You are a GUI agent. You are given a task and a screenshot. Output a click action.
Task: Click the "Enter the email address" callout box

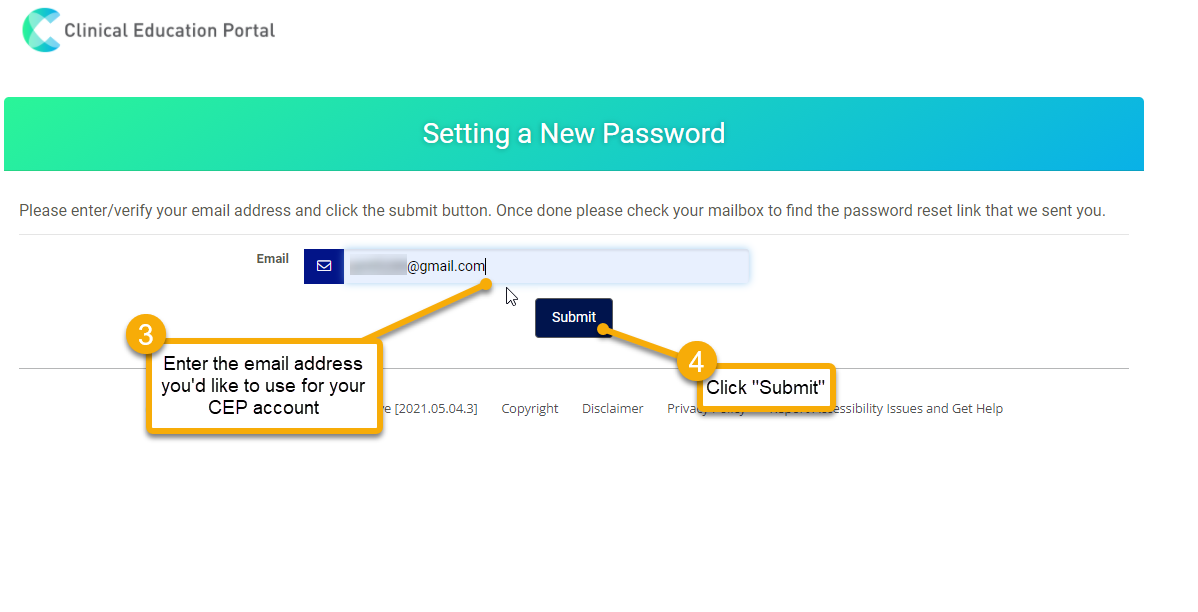[264, 386]
